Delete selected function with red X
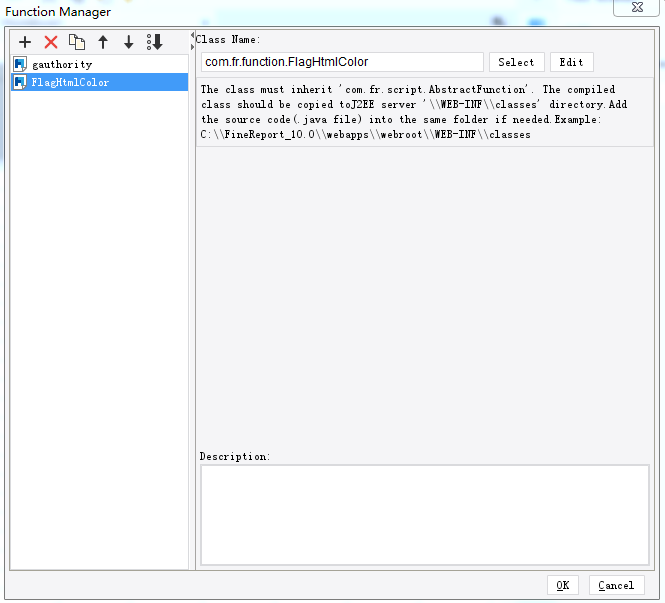Viewport: 665px width, 603px height. pos(51,42)
